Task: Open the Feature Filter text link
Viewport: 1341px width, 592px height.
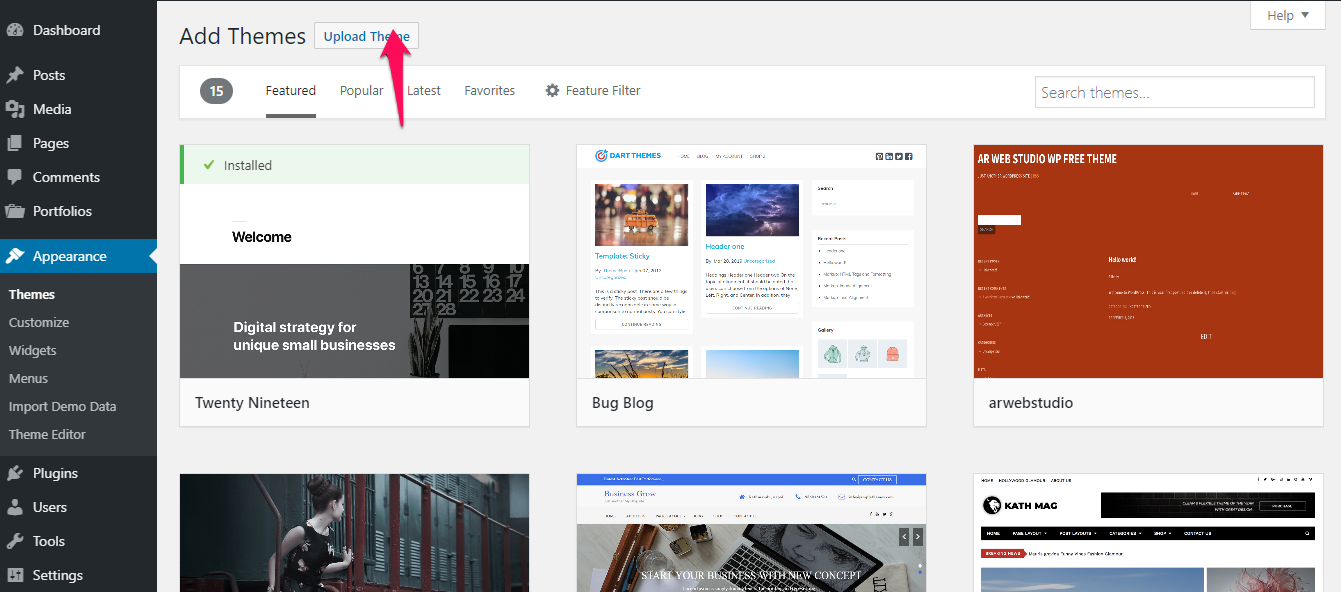Action: click(x=603, y=90)
